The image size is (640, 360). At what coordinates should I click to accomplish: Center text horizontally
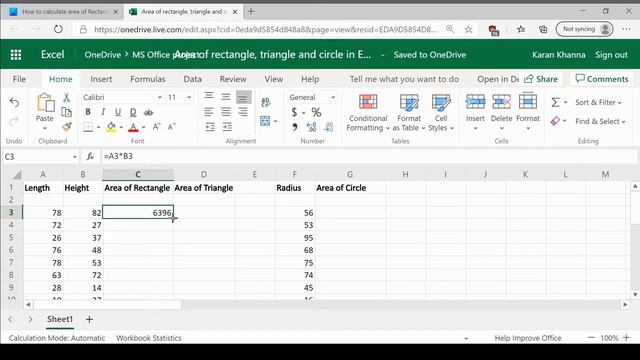point(226,112)
